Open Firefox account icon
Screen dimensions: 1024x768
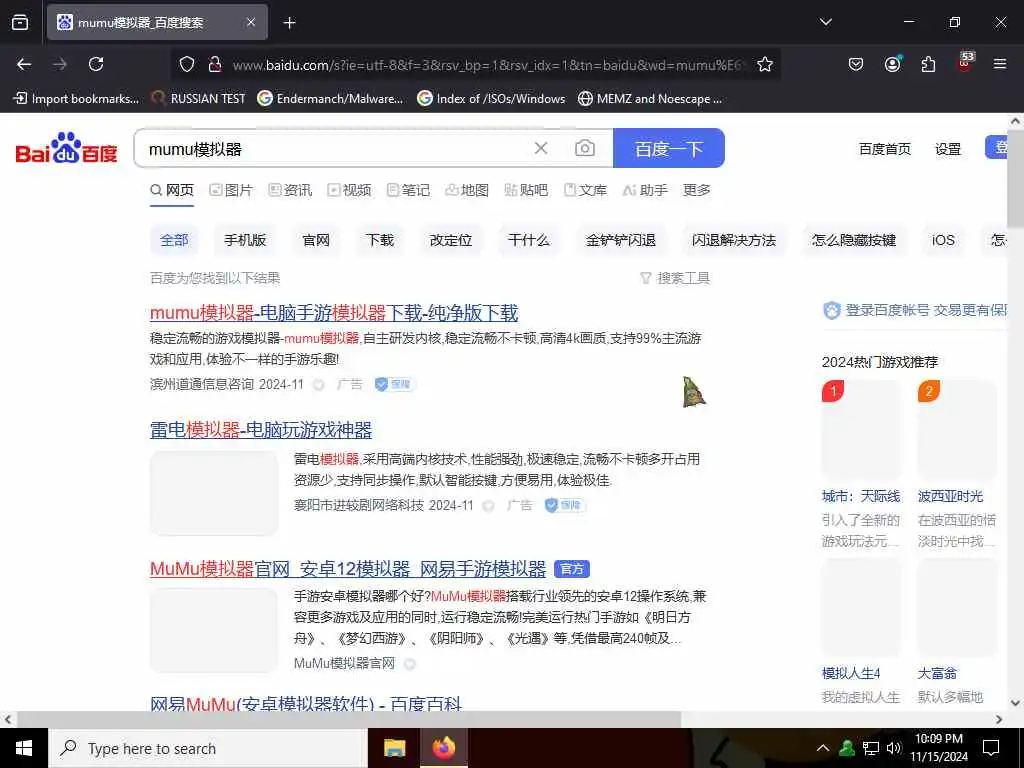[892, 64]
